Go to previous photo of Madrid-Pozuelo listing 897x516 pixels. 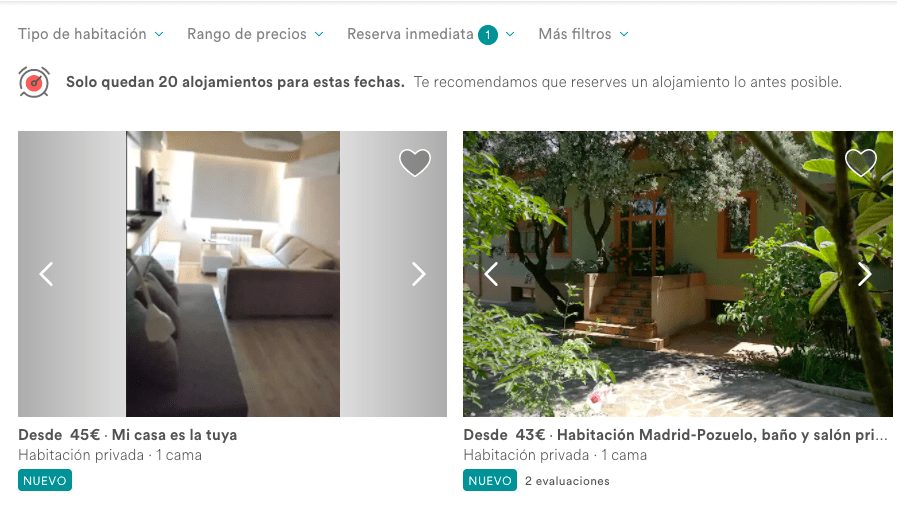491,274
